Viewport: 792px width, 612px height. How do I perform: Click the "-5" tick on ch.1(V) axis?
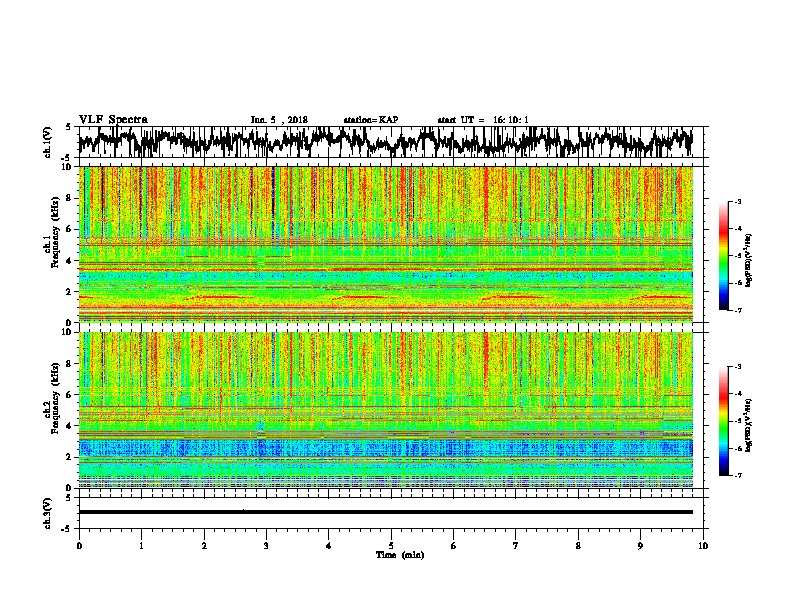click(x=68, y=157)
